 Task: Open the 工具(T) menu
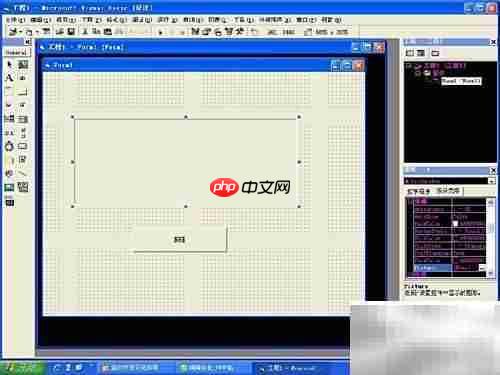click(244, 20)
